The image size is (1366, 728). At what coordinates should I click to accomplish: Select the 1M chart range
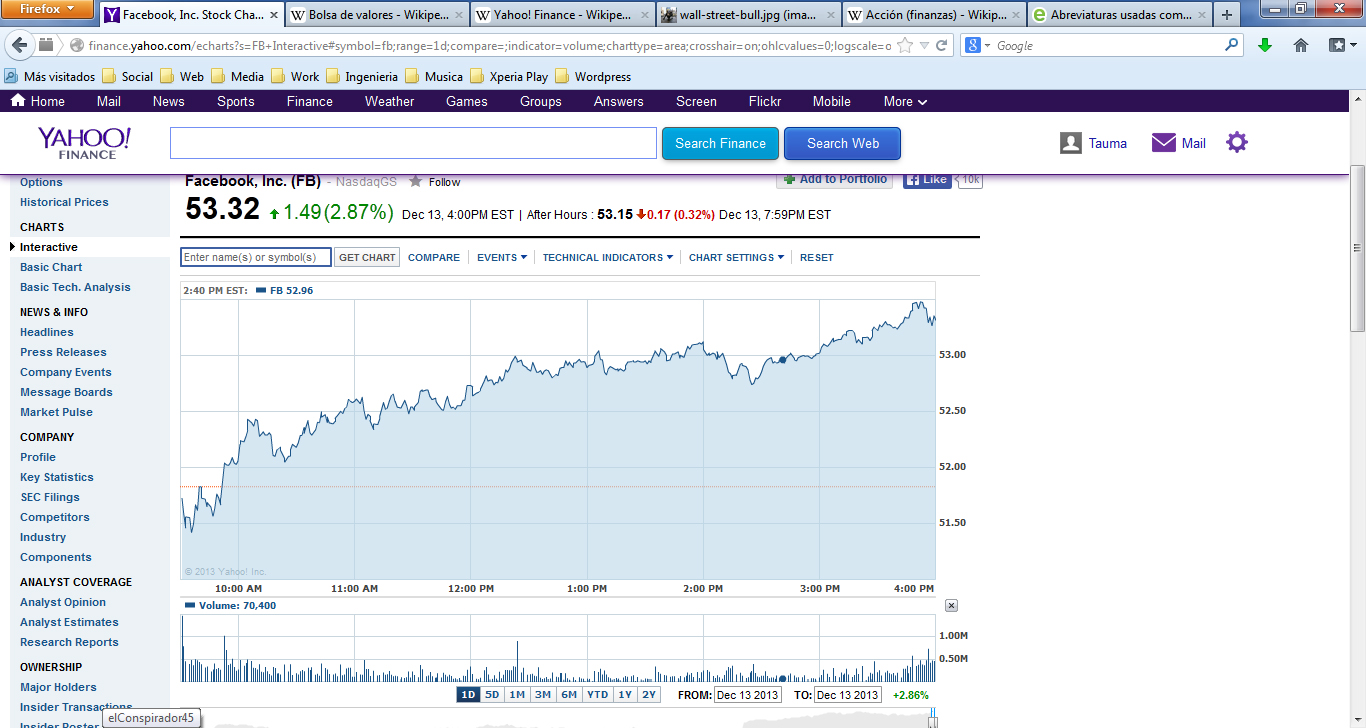coord(517,695)
